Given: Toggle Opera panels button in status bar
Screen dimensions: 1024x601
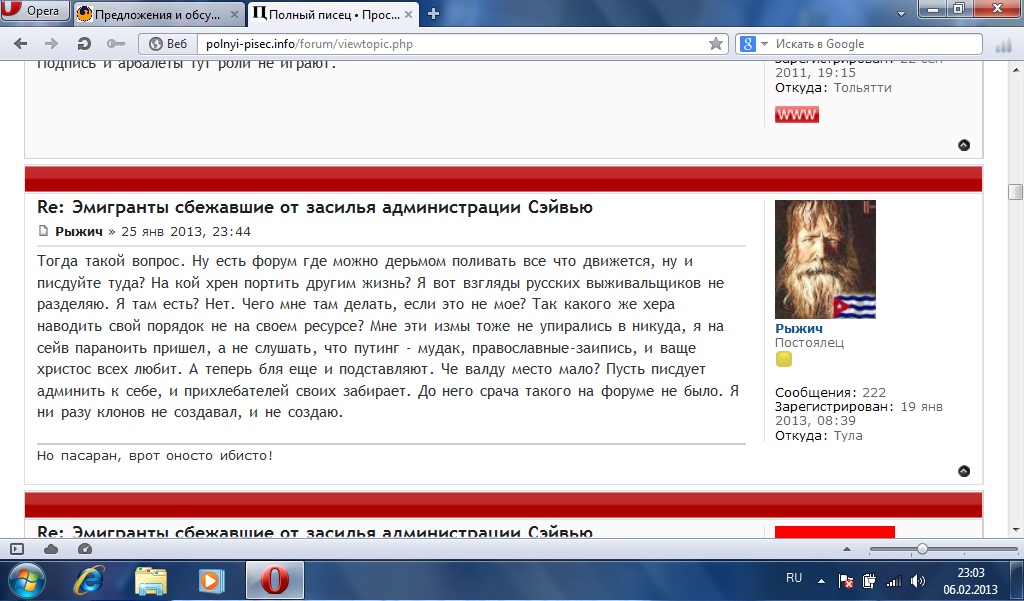Looking at the screenshot, I should click(x=17, y=549).
